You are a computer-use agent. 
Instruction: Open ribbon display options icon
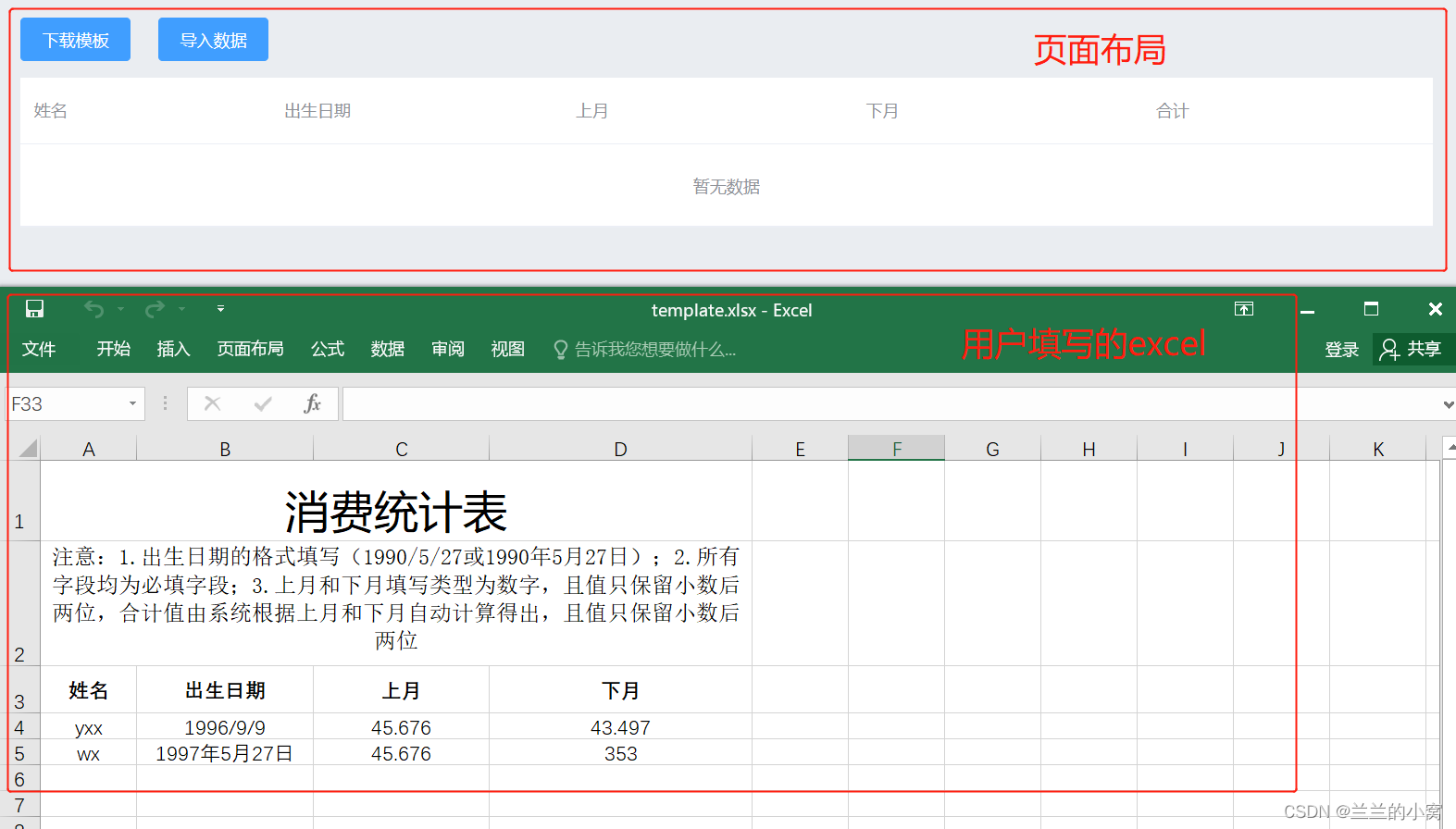coord(1244,309)
